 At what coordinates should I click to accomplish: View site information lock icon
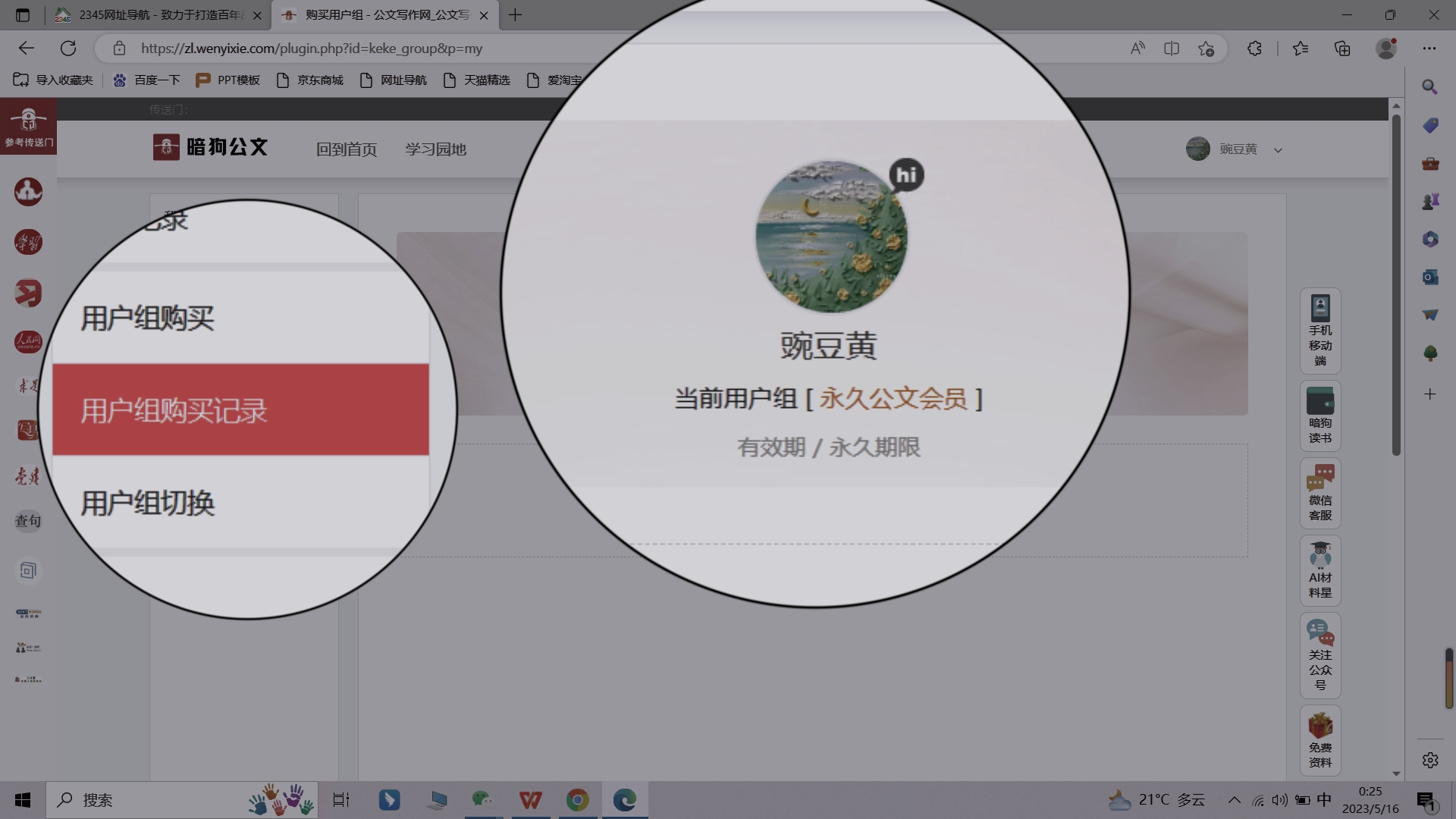[119, 49]
